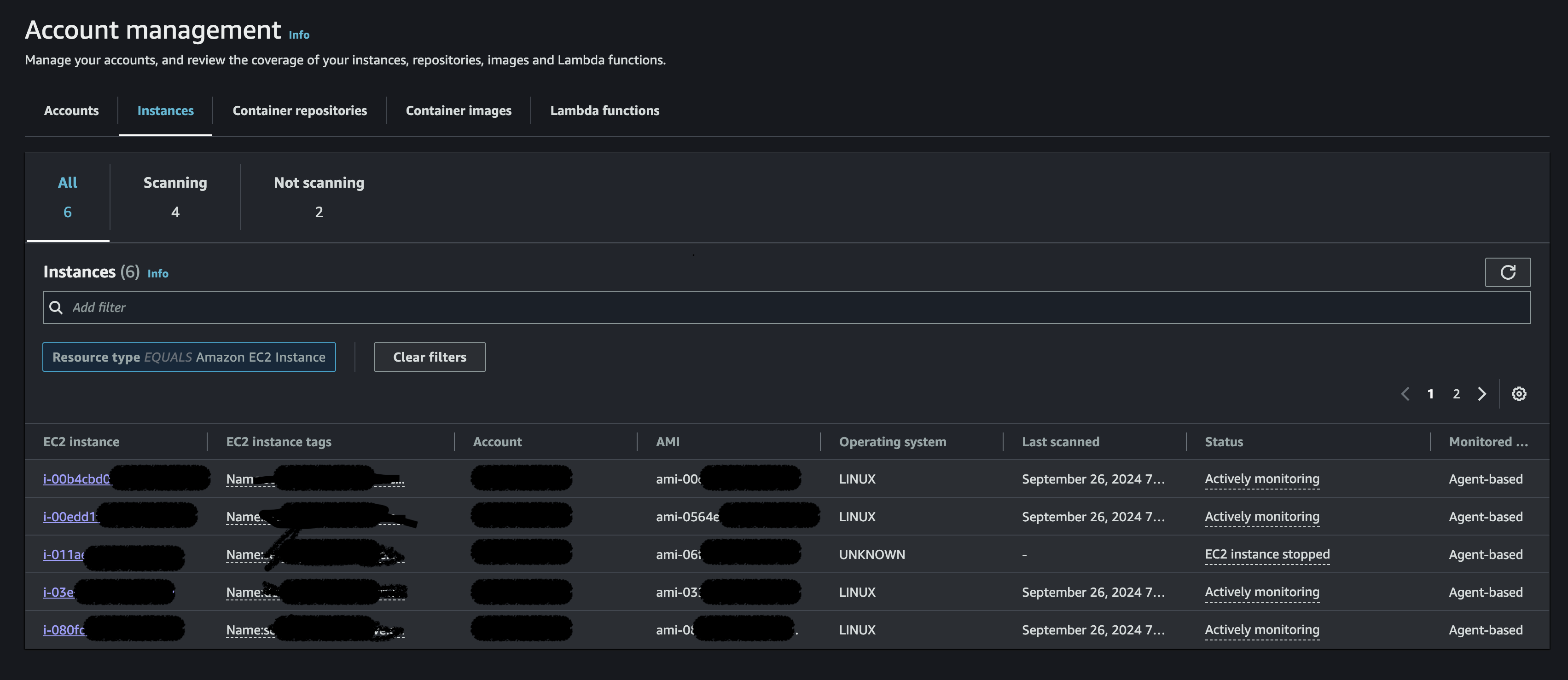This screenshot has height=680, width=1568.
Task: Open Info next to Account management heading
Action: (x=299, y=35)
